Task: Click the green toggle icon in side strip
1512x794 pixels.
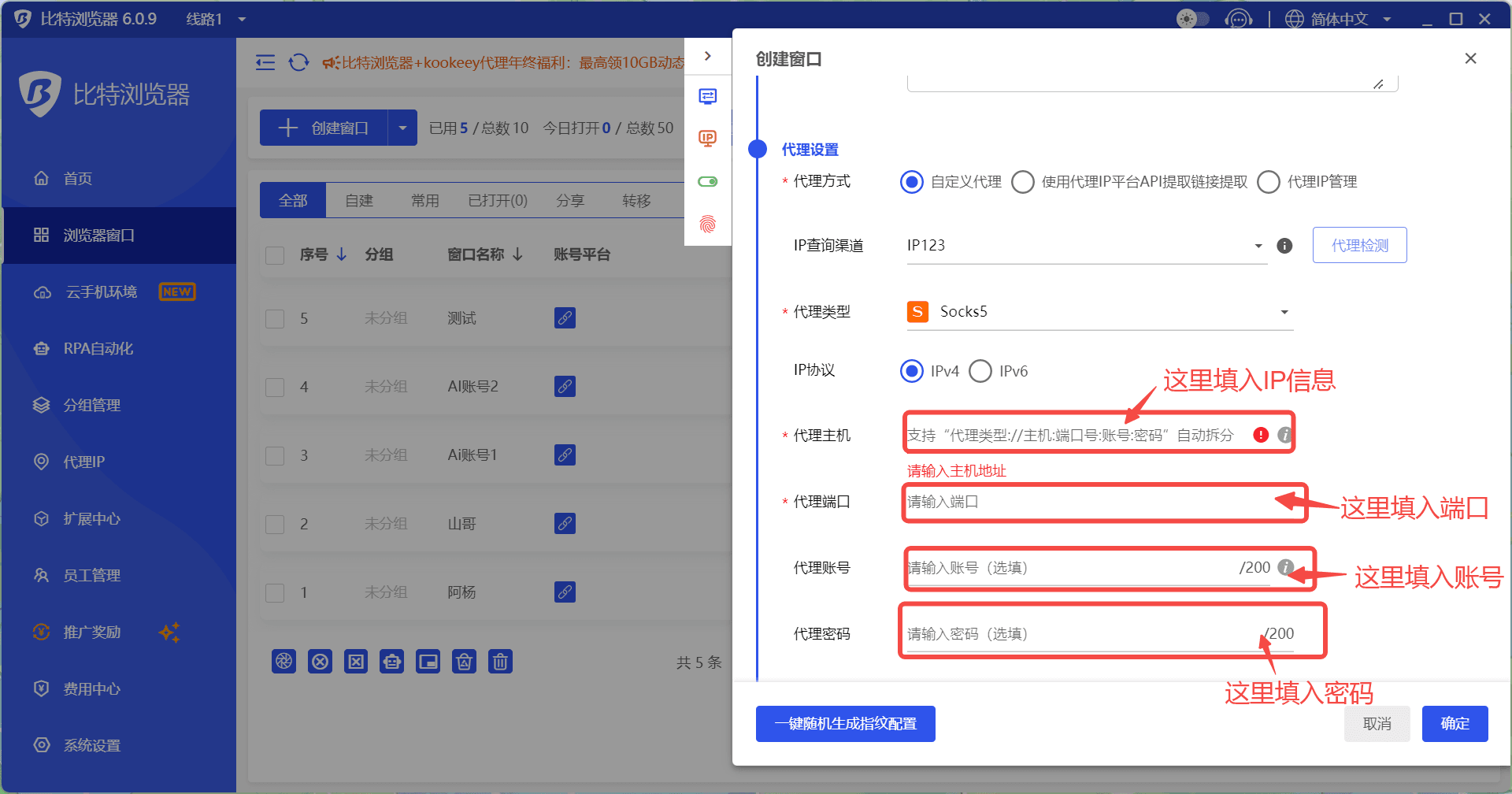Action: coord(708,182)
